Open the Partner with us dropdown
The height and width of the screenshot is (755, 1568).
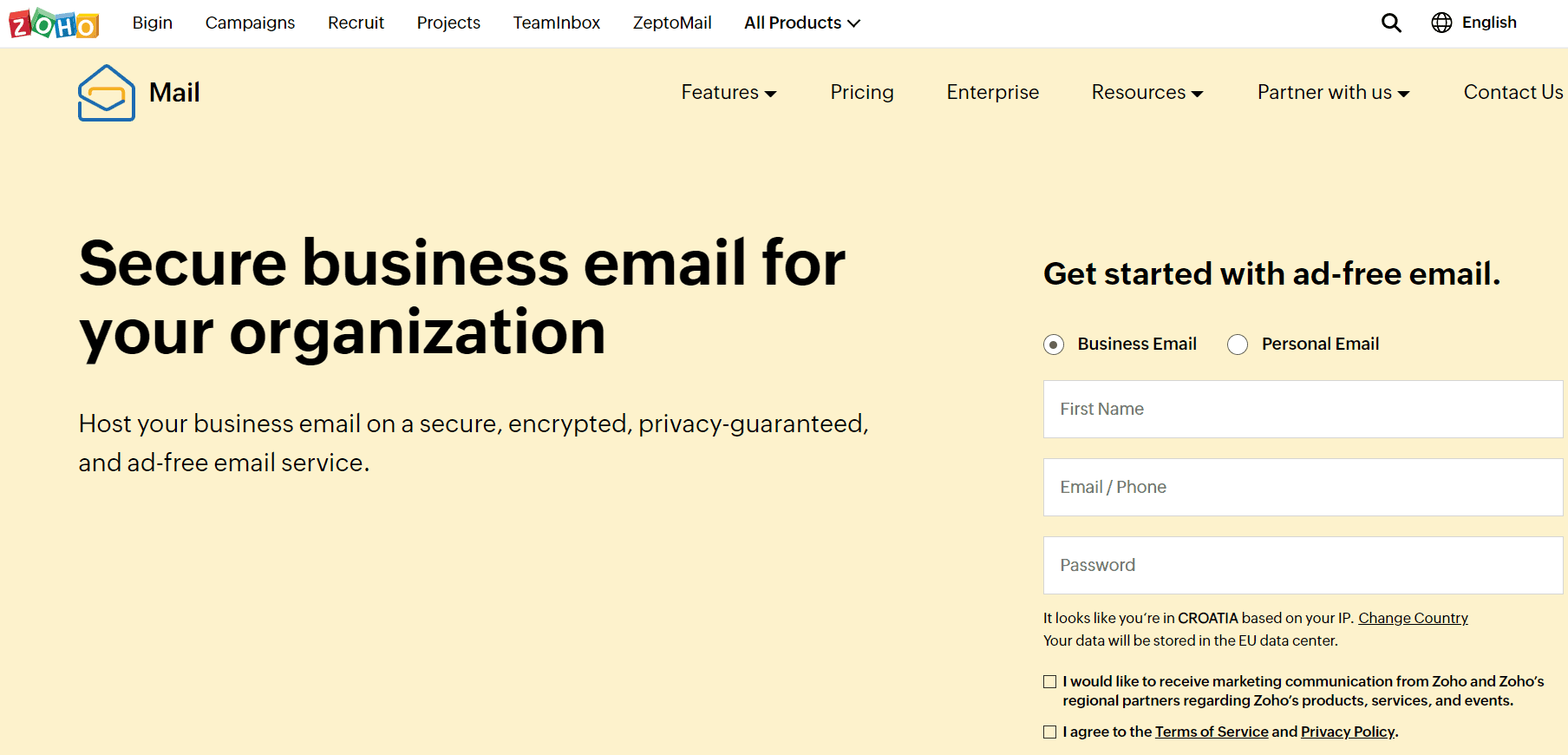1332,92
